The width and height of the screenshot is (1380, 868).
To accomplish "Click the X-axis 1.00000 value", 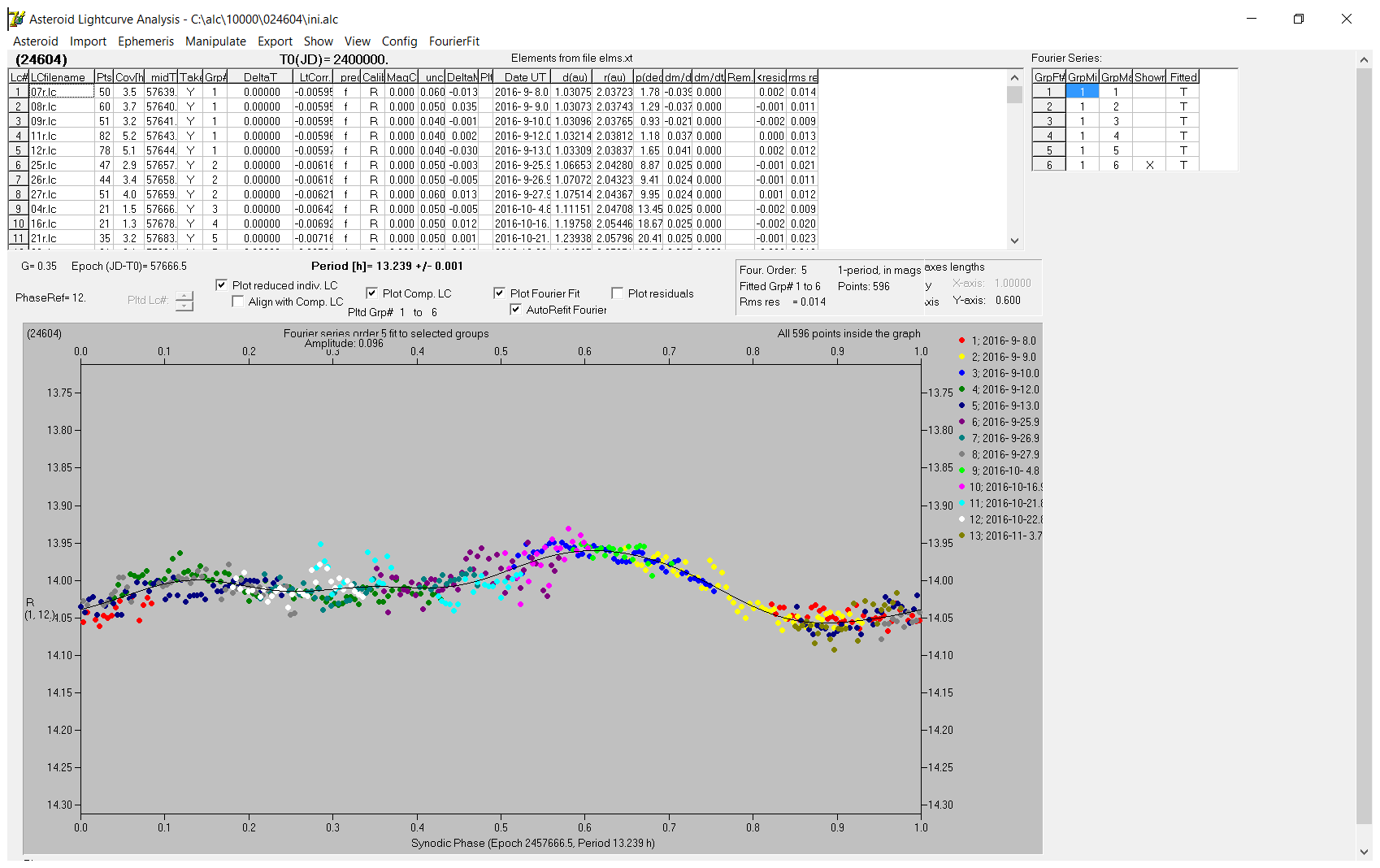I will point(1013,284).
